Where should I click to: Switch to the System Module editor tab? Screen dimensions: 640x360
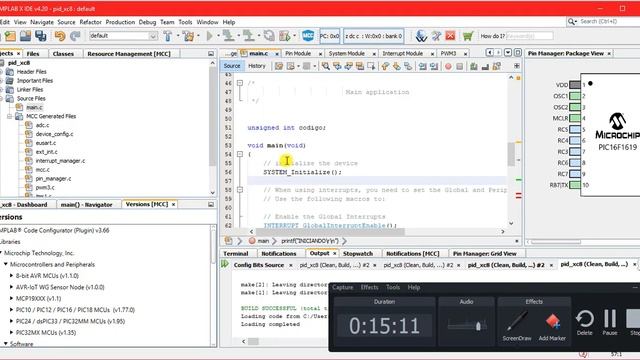pyautogui.click(x=347, y=53)
